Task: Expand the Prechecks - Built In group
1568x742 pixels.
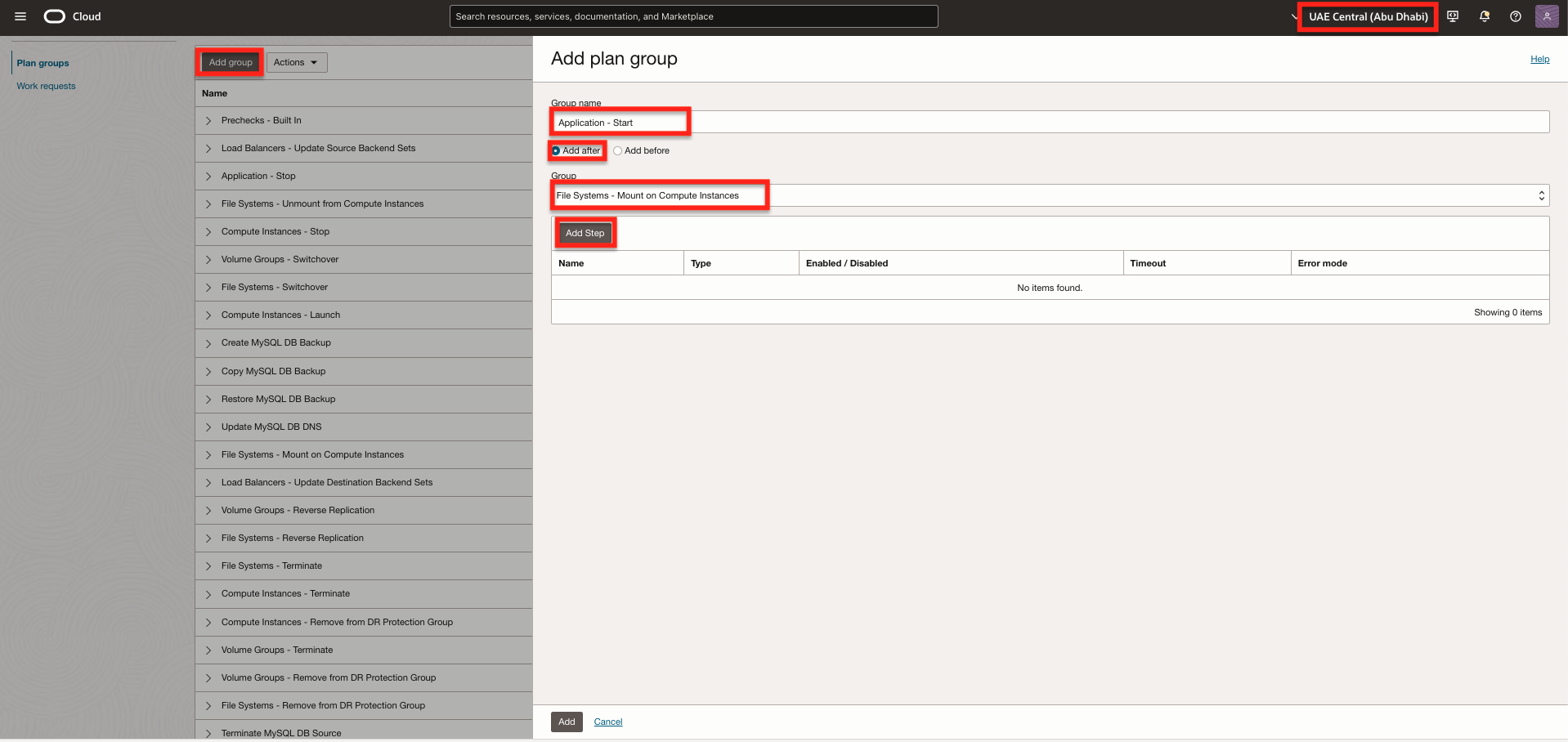Action: [208, 121]
